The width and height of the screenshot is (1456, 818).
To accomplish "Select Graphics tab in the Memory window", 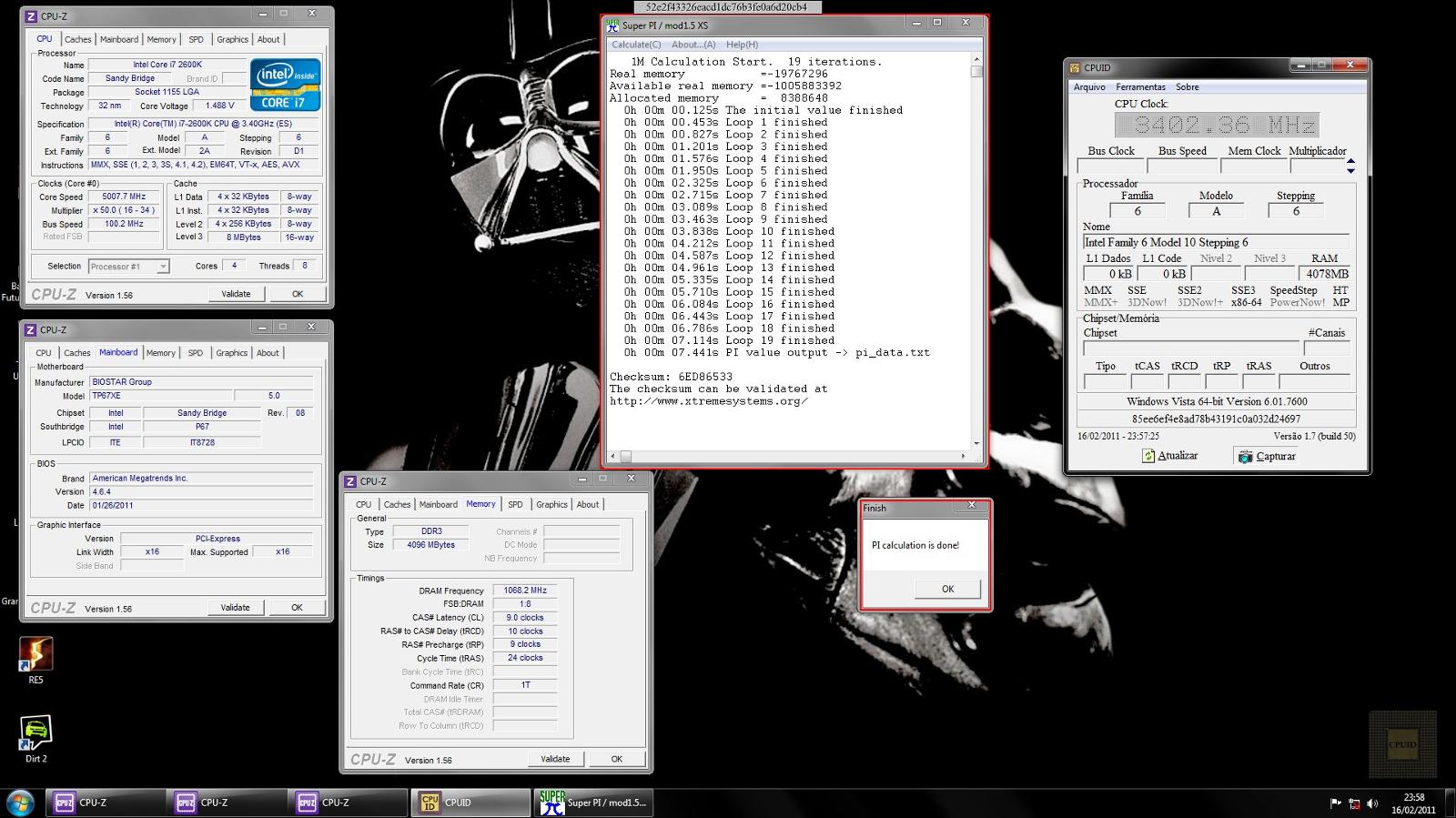I will [x=551, y=504].
